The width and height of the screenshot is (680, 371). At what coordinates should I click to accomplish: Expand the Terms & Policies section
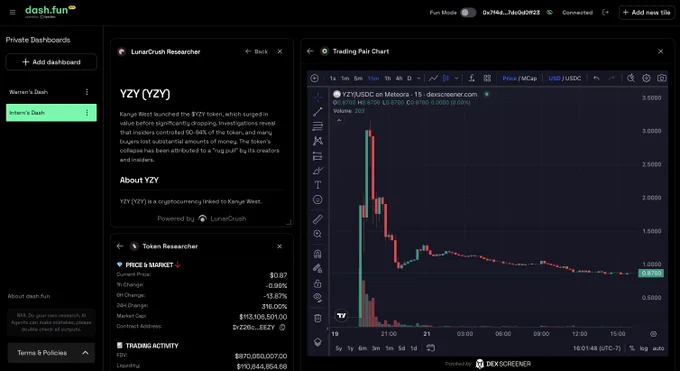point(52,353)
